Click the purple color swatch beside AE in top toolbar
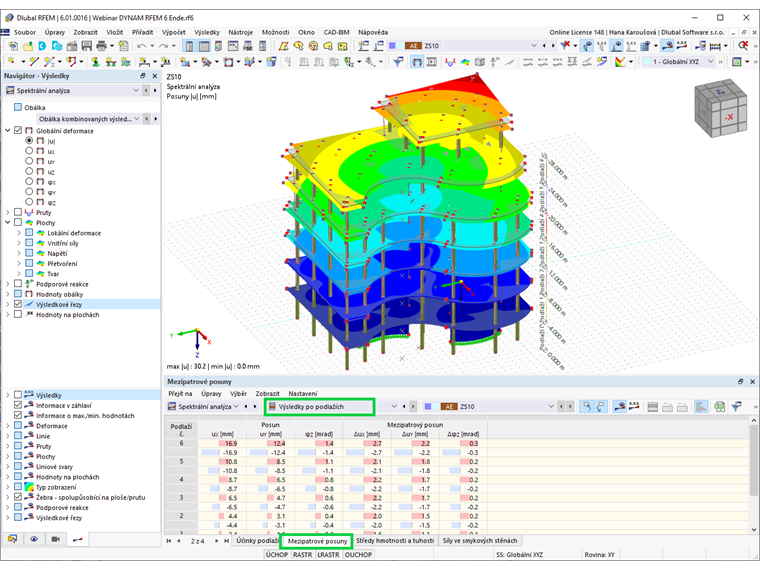Image resolution: width=760 pixels, height=570 pixels. [393, 46]
